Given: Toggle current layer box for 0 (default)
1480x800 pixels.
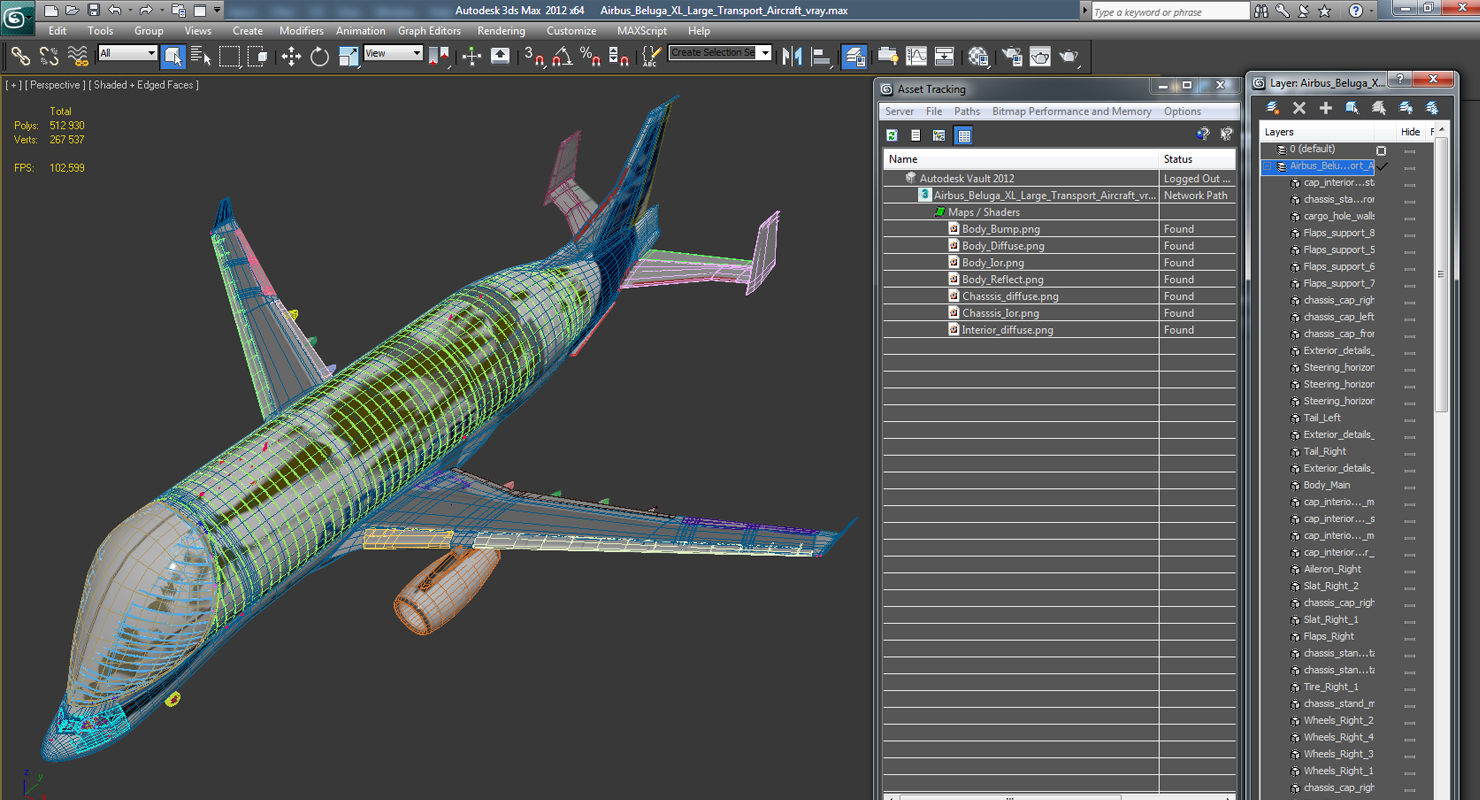Looking at the screenshot, I should [x=1381, y=150].
